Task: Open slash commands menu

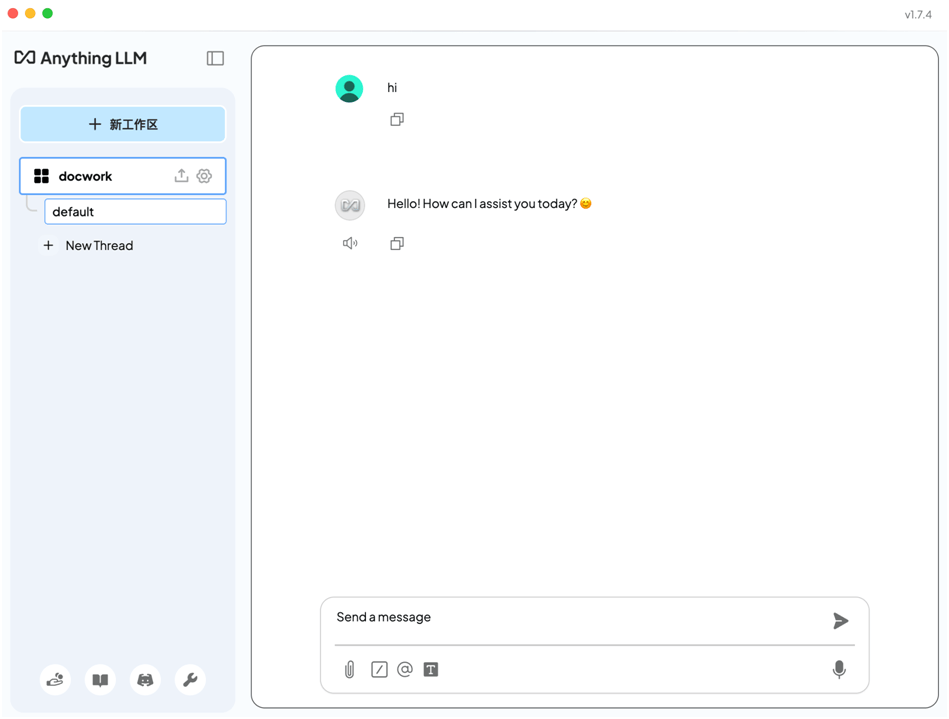Action: (x=379, y=669)
